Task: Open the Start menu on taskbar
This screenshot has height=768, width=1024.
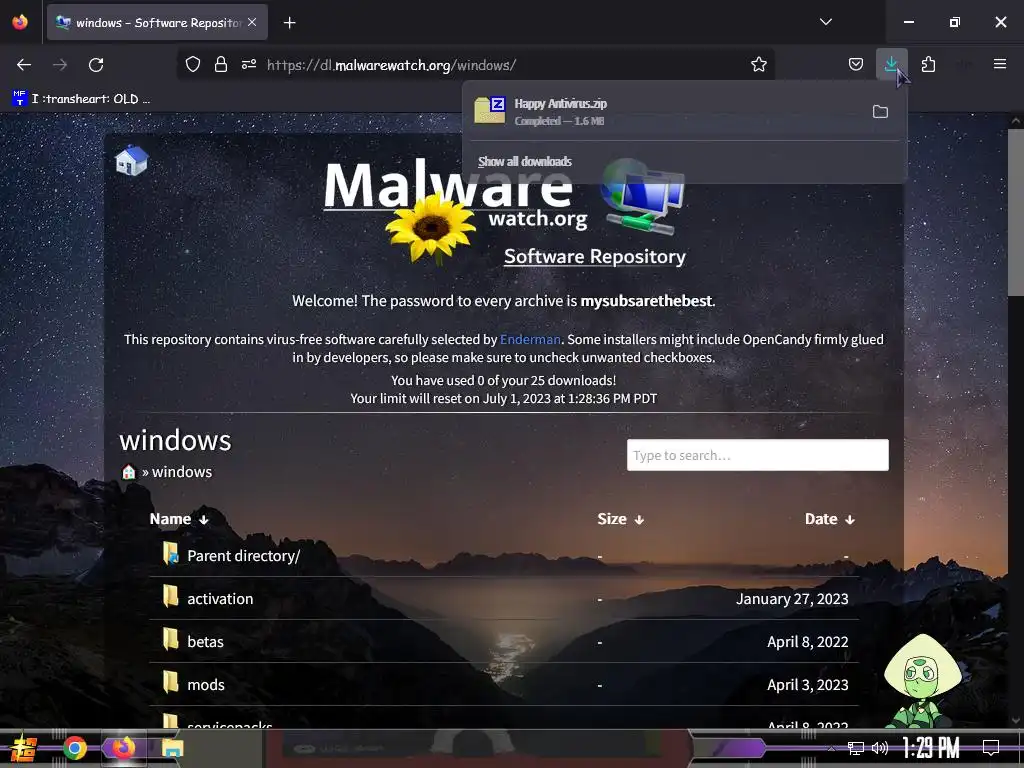Action: (23, 748)
